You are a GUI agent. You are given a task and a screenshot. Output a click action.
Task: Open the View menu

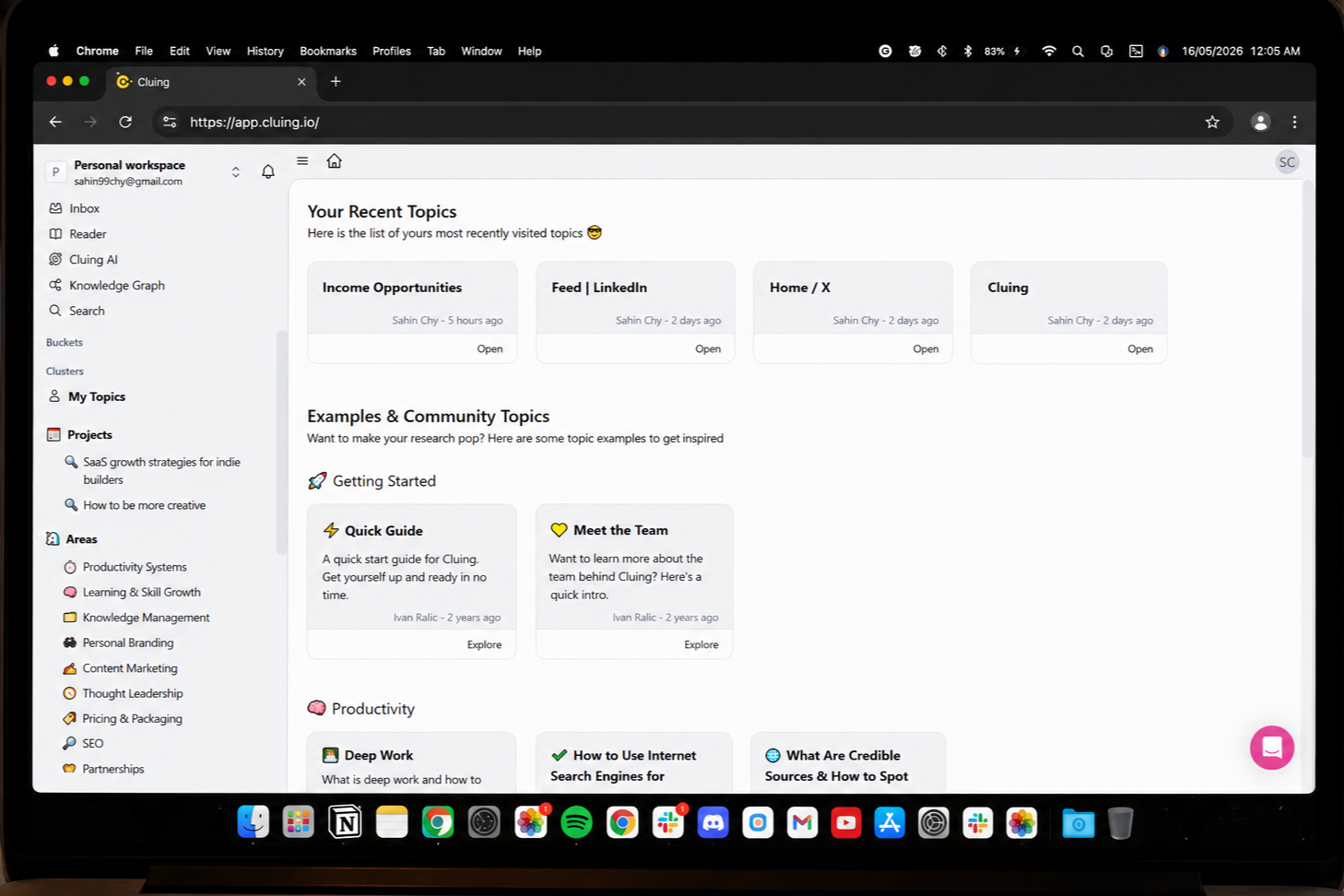coord(218,51)
